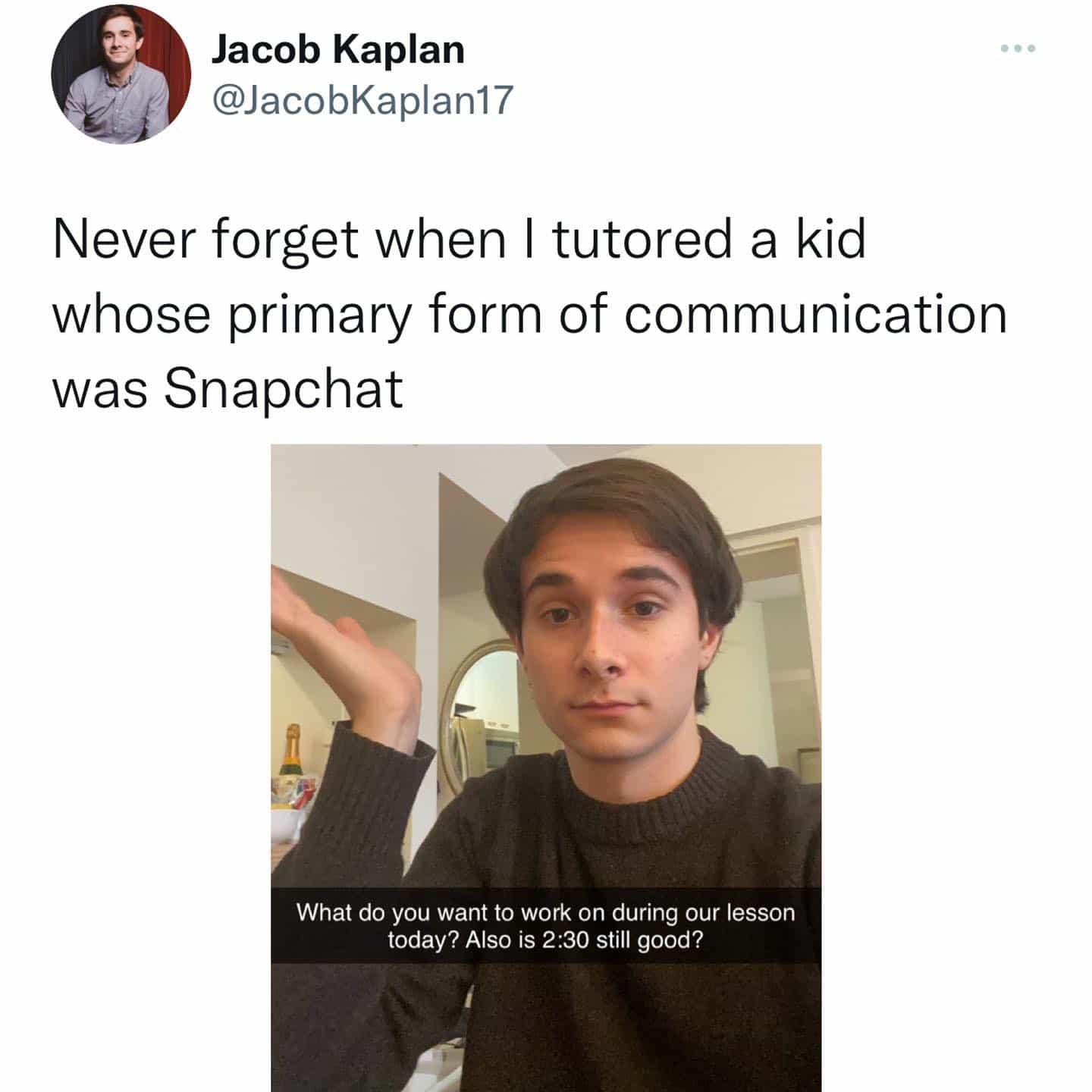Click the tweet line starting 'Never forget'

pos(460,239)
